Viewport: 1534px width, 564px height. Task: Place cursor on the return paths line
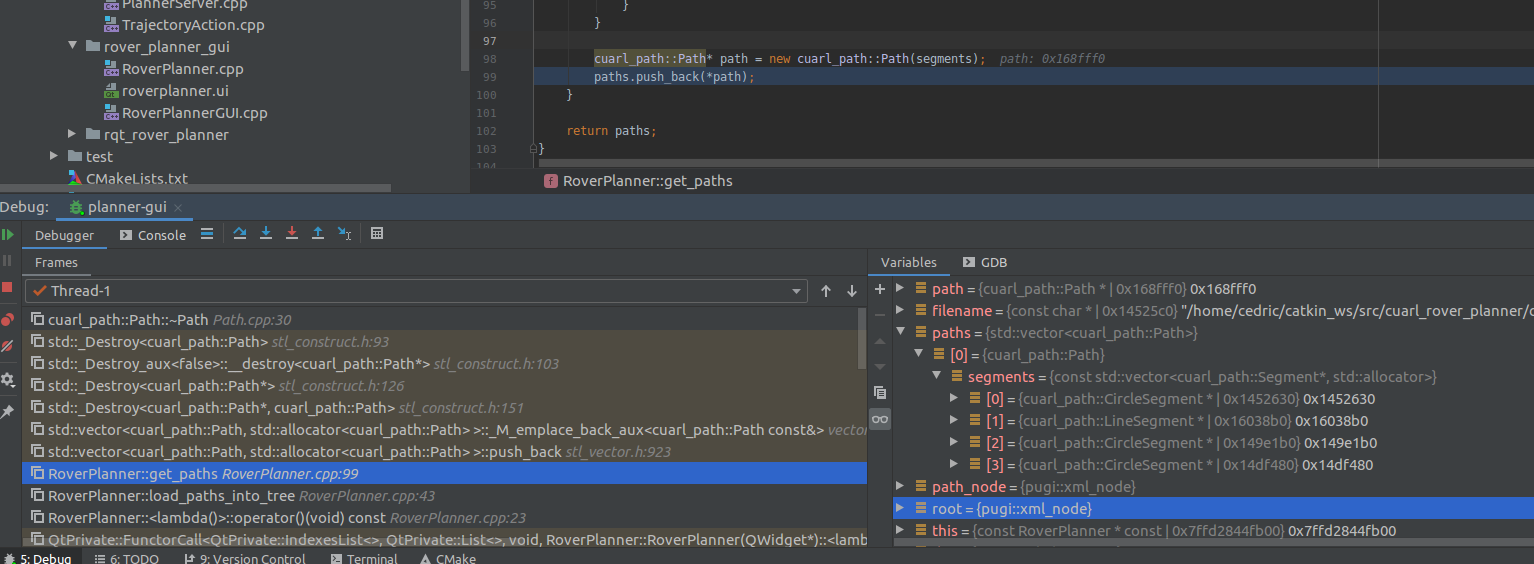click(x=611, y=131)
